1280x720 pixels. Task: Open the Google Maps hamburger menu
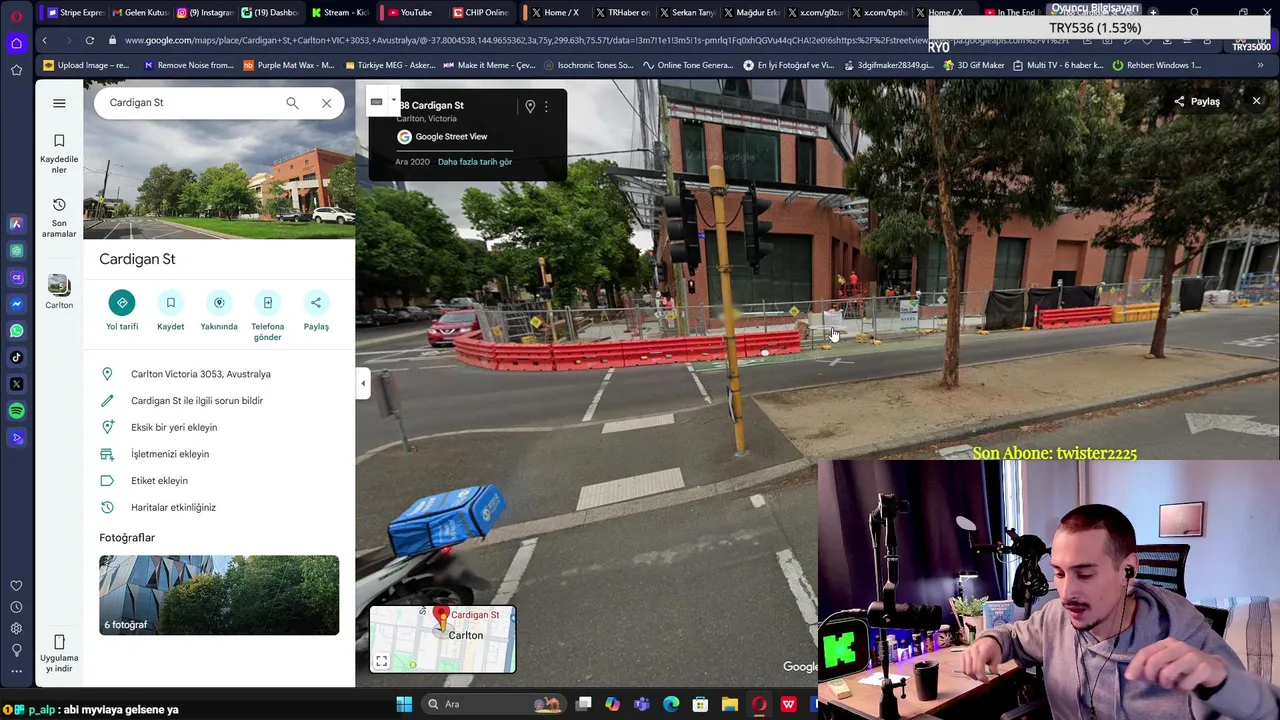(59, 103)
